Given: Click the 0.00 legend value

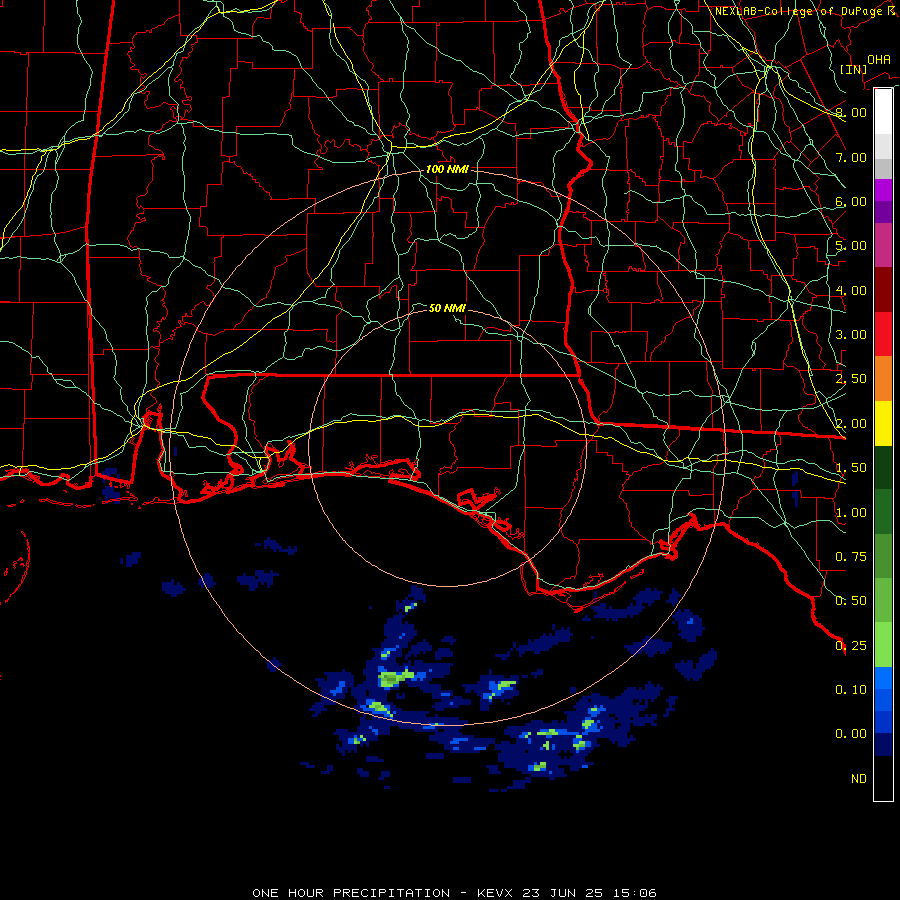Looking at the screenshot, I should pos(851,734).
